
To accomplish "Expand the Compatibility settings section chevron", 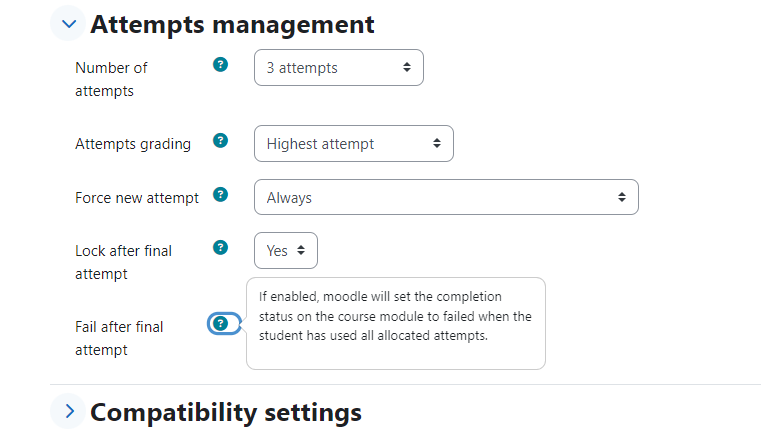I will coord(68,412).
